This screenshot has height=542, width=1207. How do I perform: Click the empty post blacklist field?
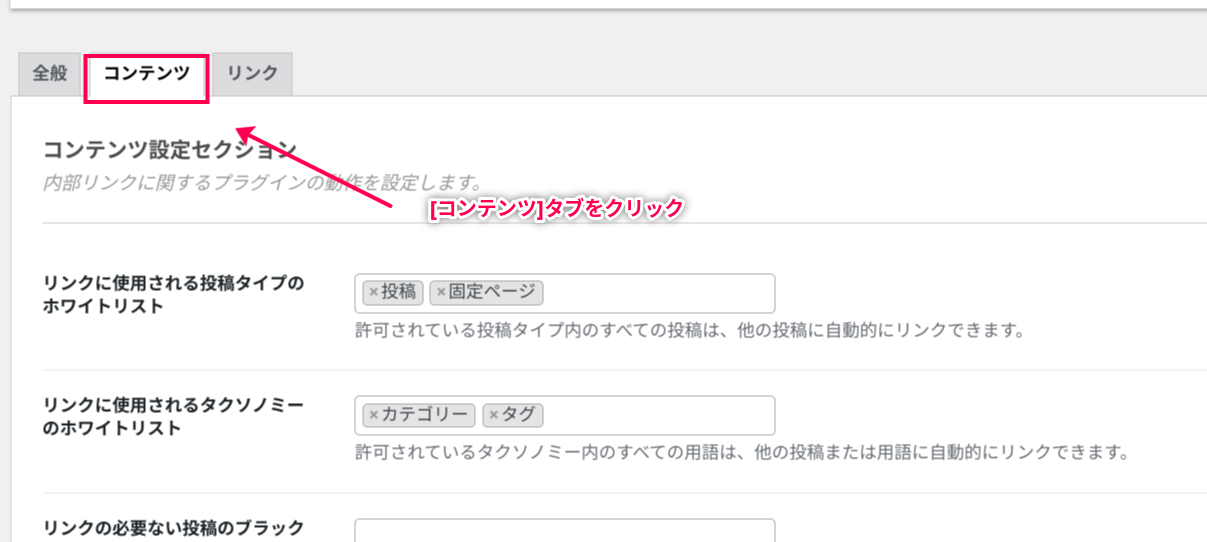point(564,530)
